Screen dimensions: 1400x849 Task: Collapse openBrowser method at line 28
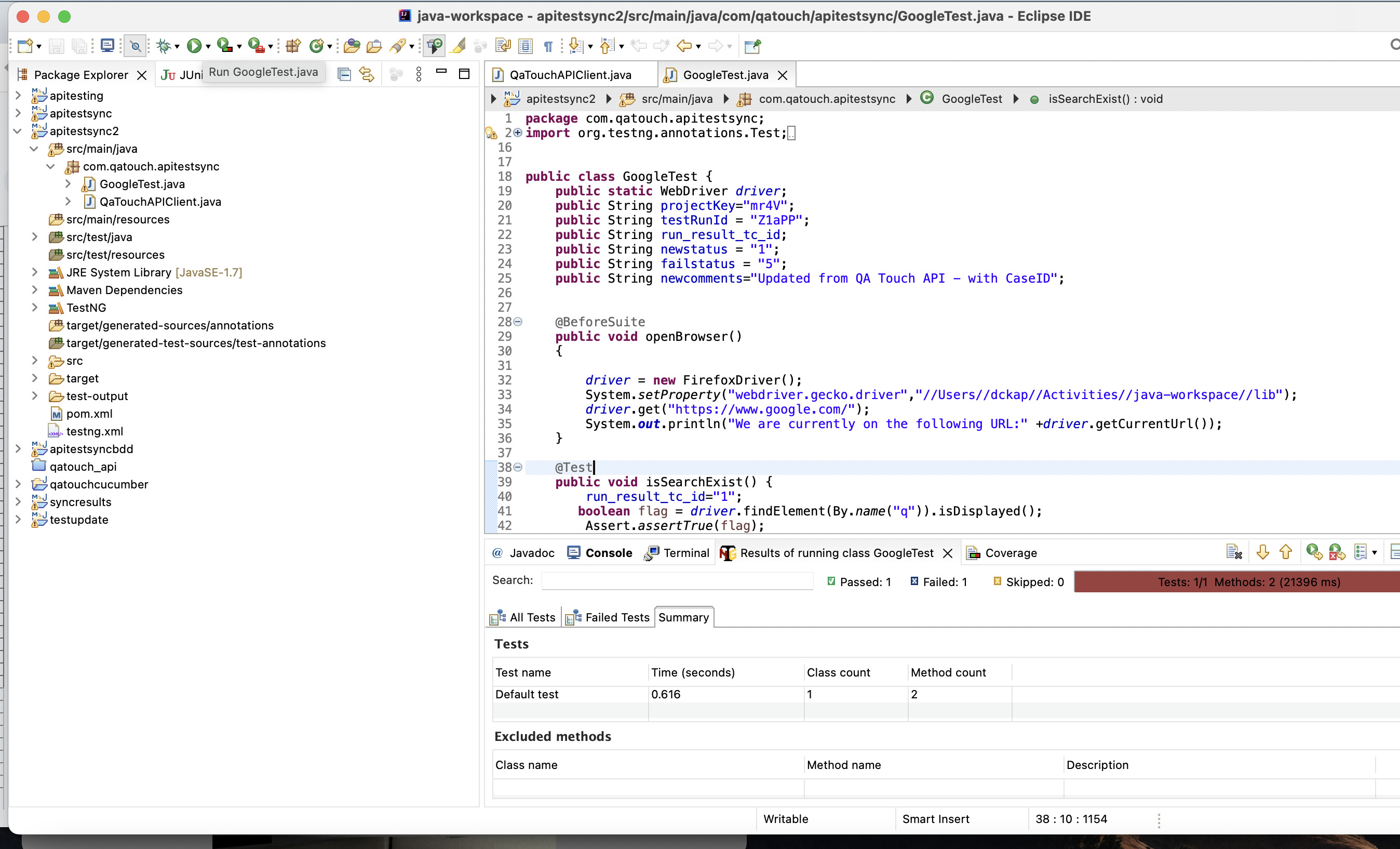coord(518,322)
